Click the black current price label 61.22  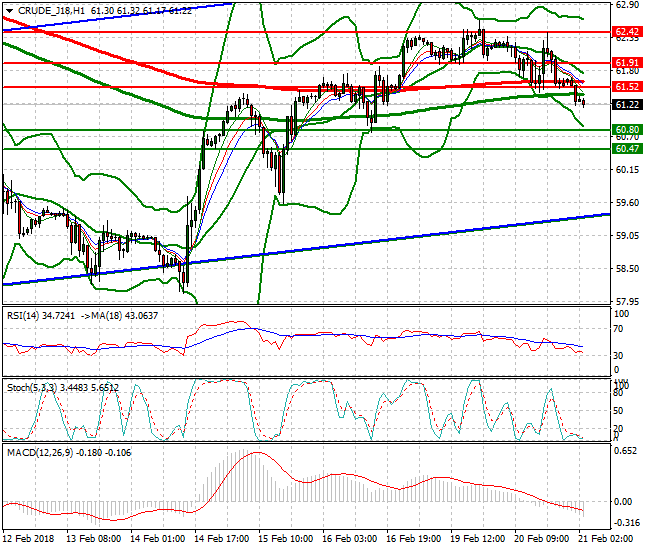[627, 105]
